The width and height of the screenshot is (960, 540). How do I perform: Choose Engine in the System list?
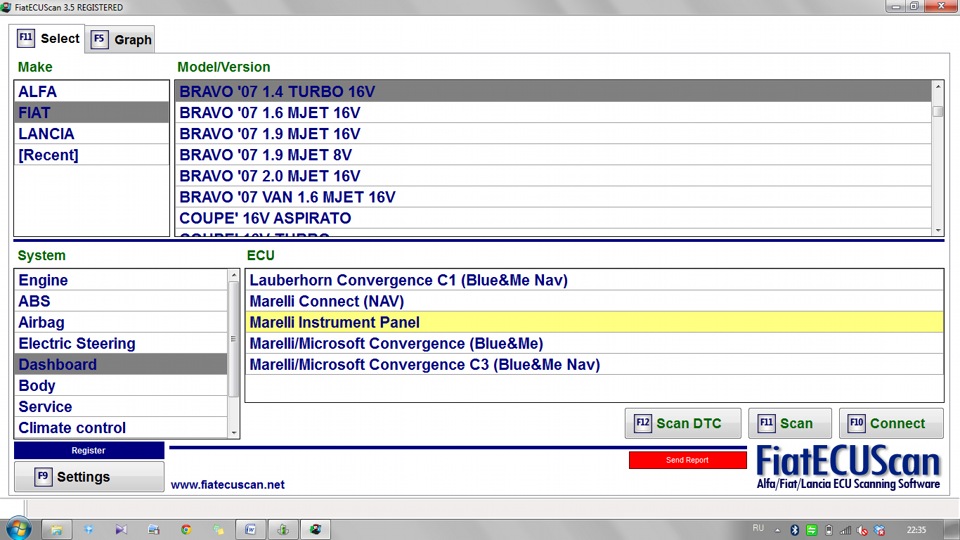click(121, 280)
